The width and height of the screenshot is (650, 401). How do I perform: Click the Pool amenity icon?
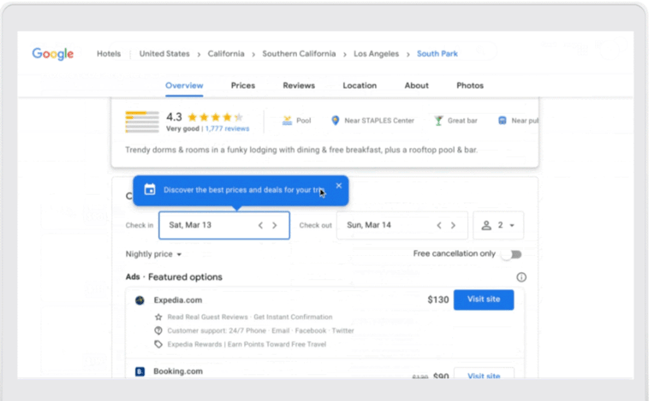point(287,121)
